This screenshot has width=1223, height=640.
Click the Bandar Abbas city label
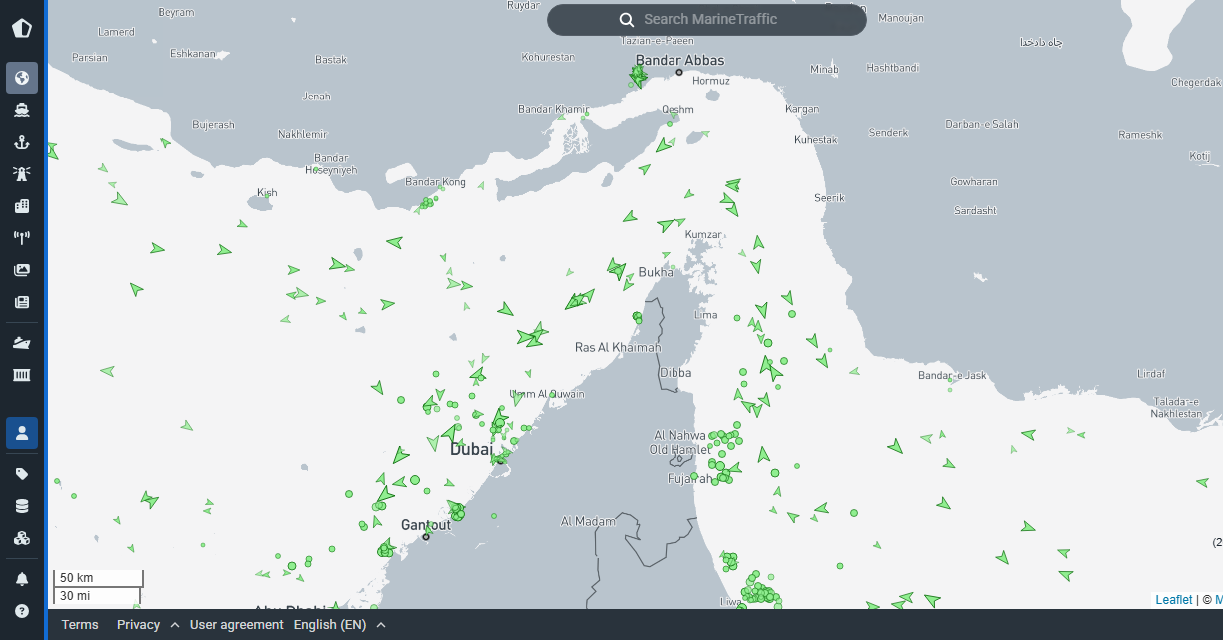pyautogui.click(x=679, y=61)
